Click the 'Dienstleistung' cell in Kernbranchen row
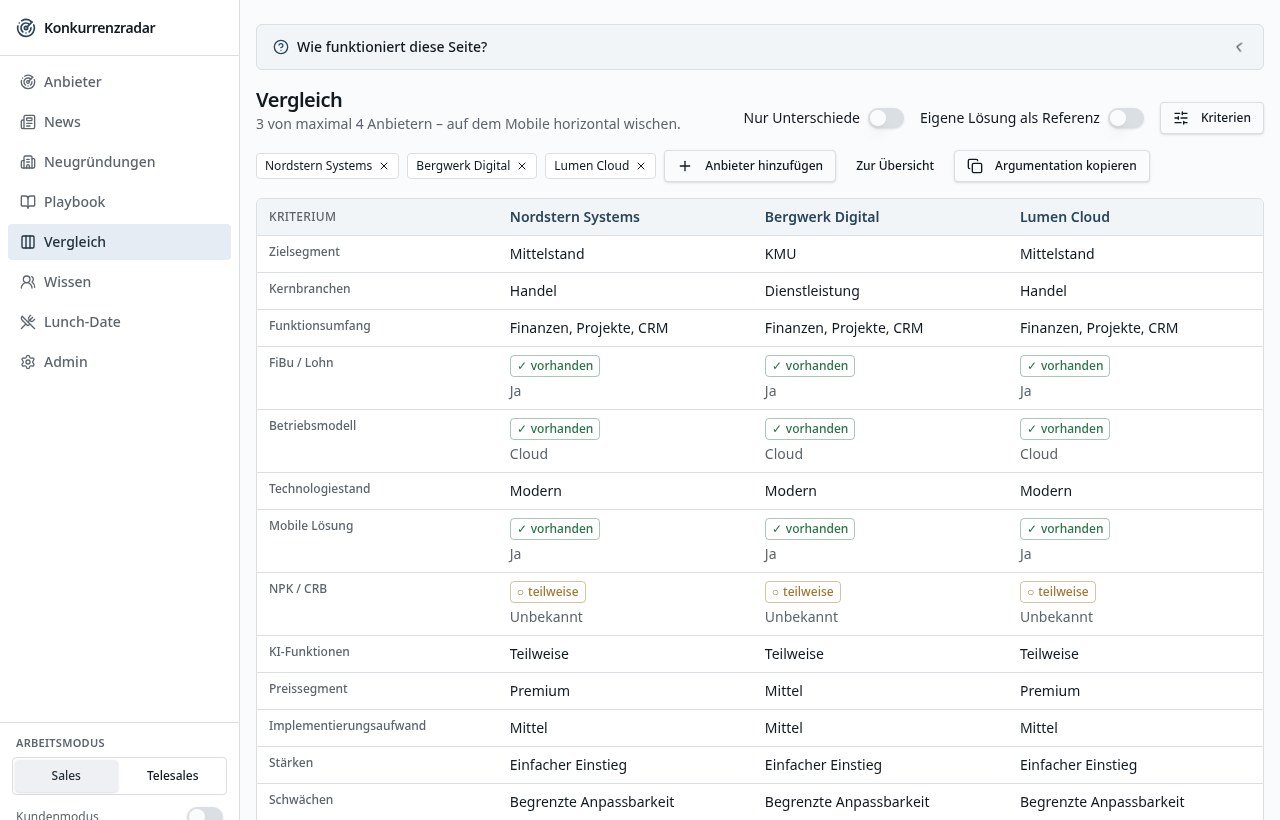 coord(812,291)
